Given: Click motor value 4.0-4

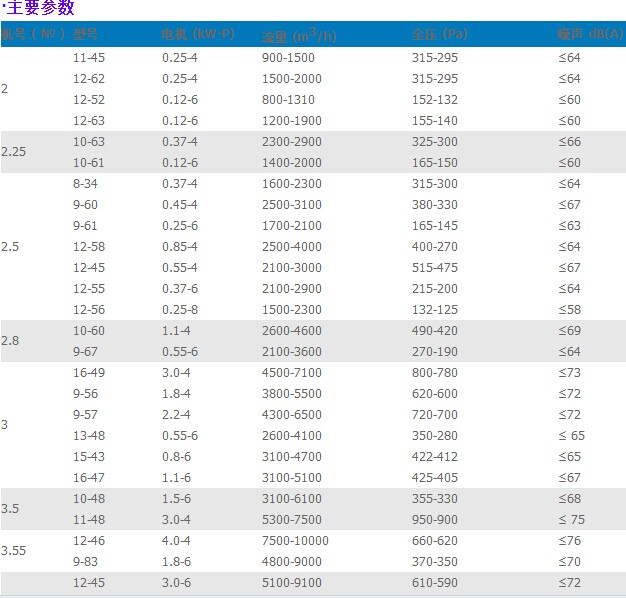Looking at the screenshot, I should (x=176, y=541).
